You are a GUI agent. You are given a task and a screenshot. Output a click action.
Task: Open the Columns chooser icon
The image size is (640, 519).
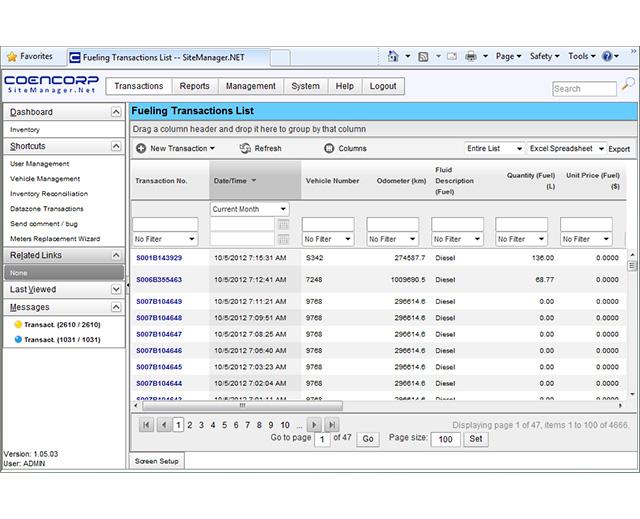pyautogui.click(x=329, y=149)
